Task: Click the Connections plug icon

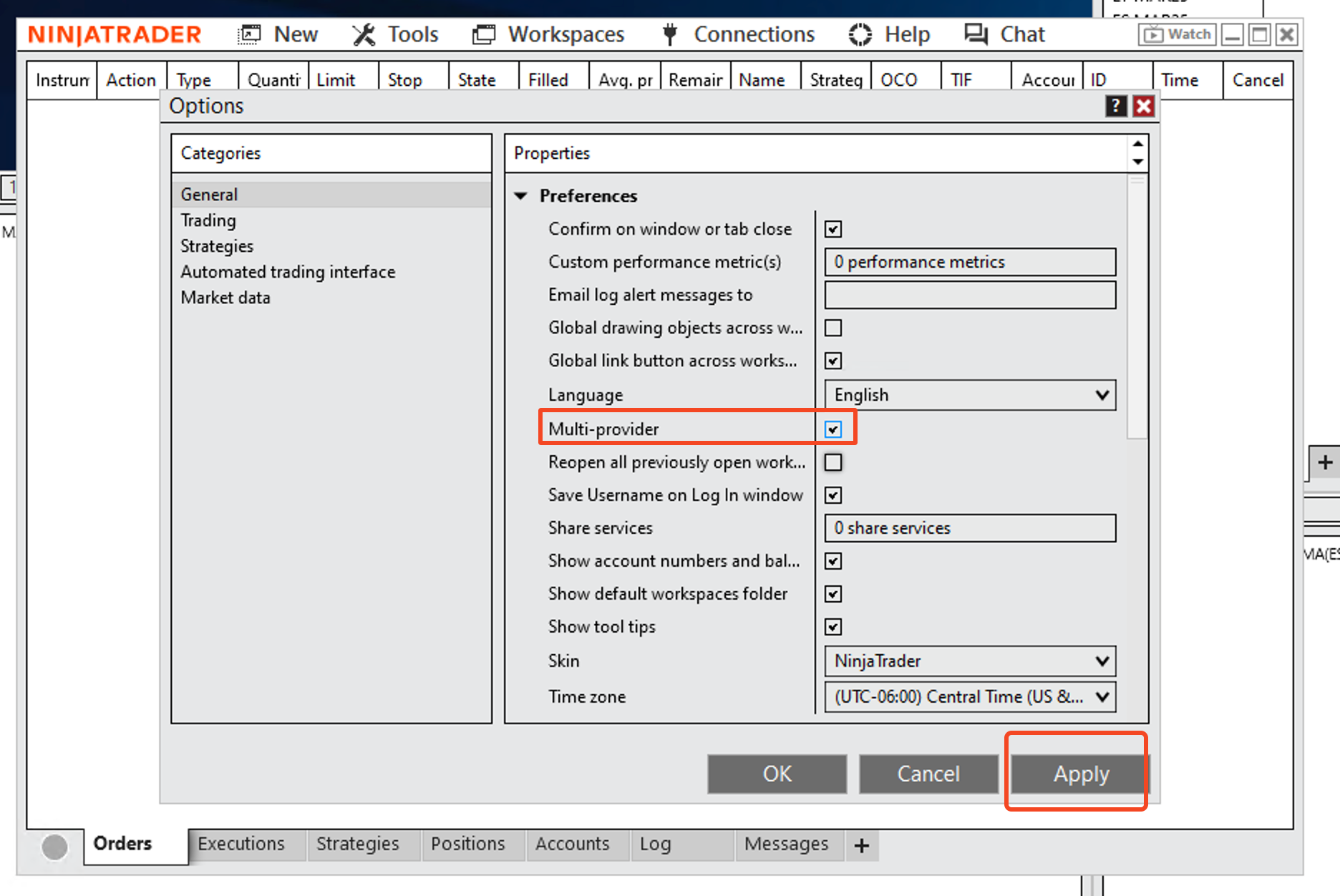Action: 670,34
